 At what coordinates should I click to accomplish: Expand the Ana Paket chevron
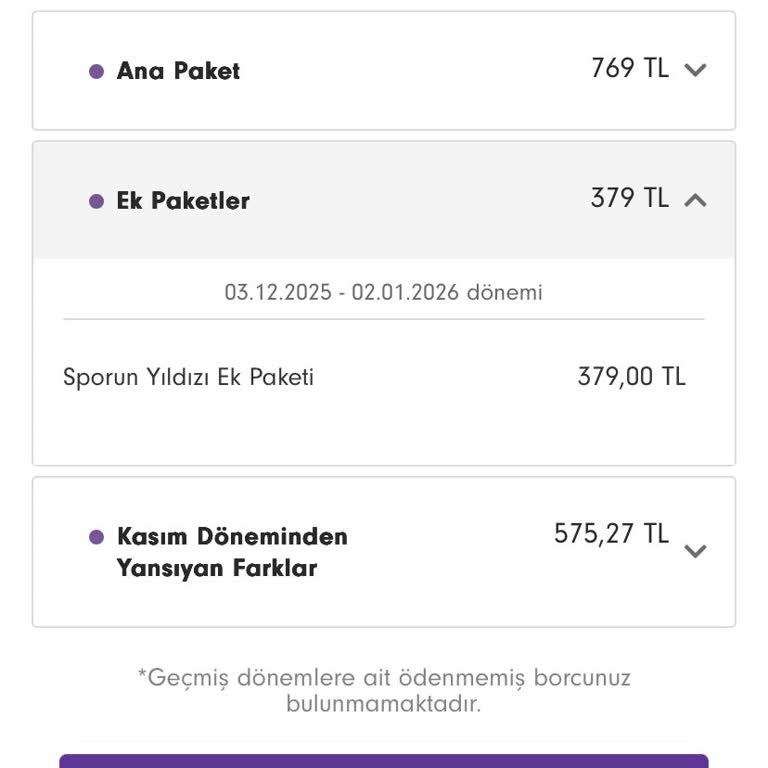[695, 70]
